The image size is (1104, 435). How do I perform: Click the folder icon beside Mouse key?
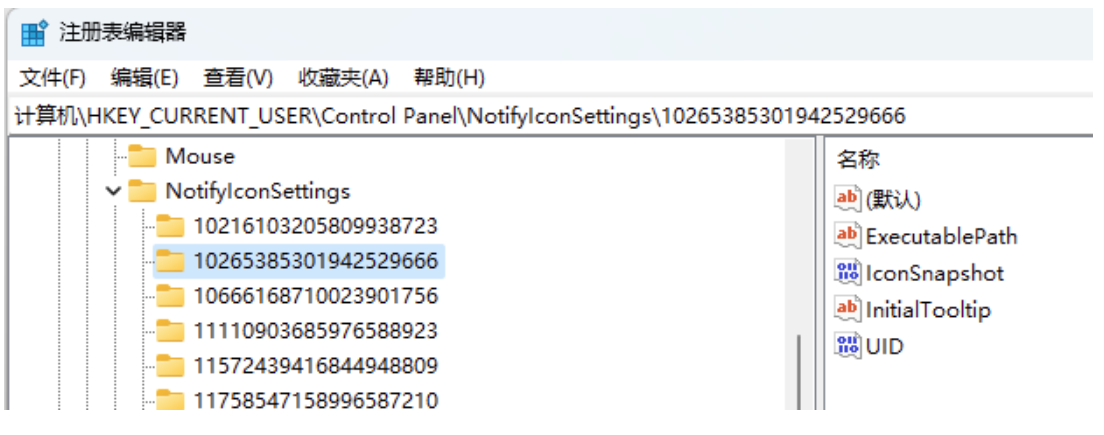coord(143,156)
